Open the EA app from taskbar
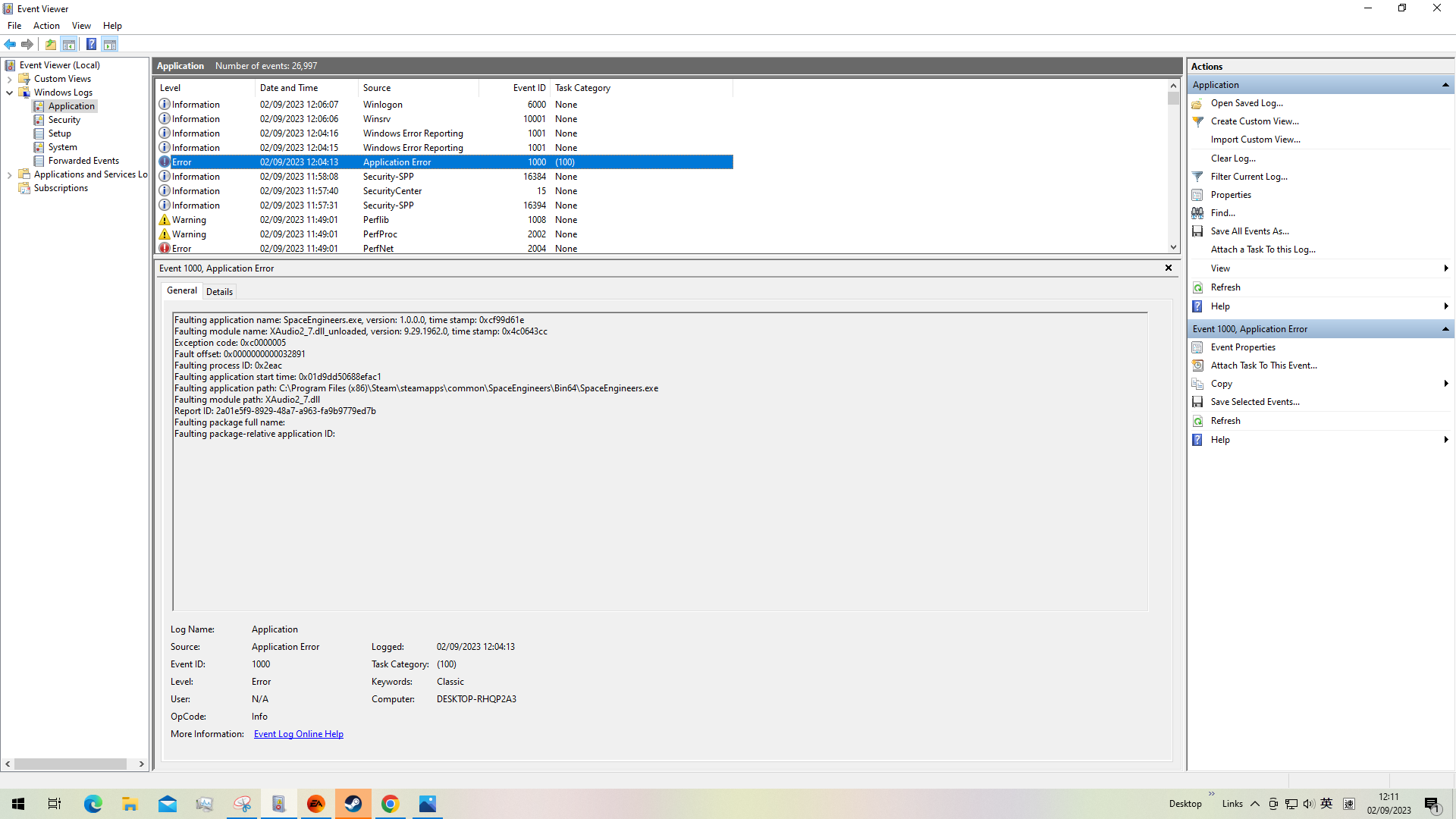1456x819 pixels. pos(316,804)
